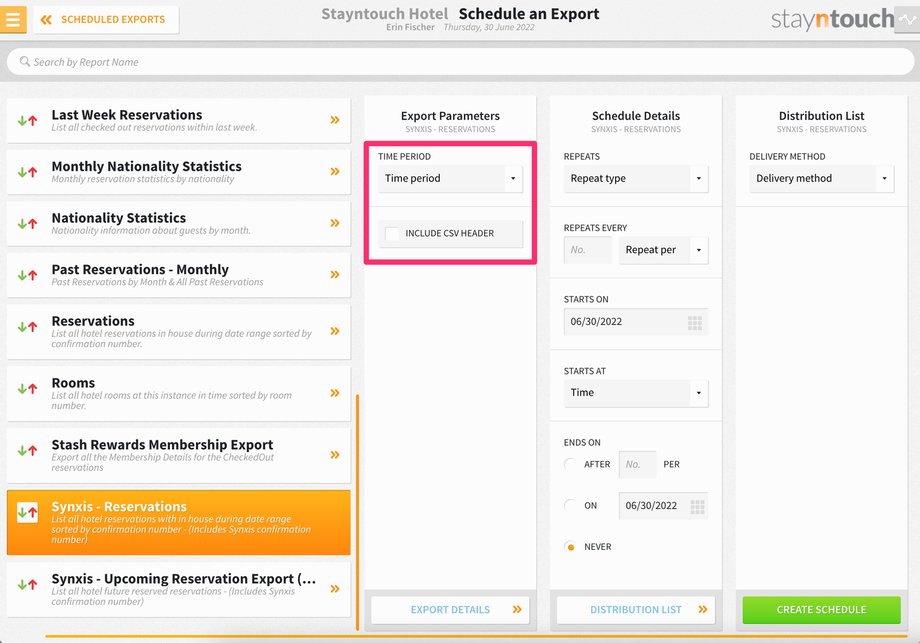Open the Delivery method dropdown
This screenshot has width=920, height=643.
point(821,178)
